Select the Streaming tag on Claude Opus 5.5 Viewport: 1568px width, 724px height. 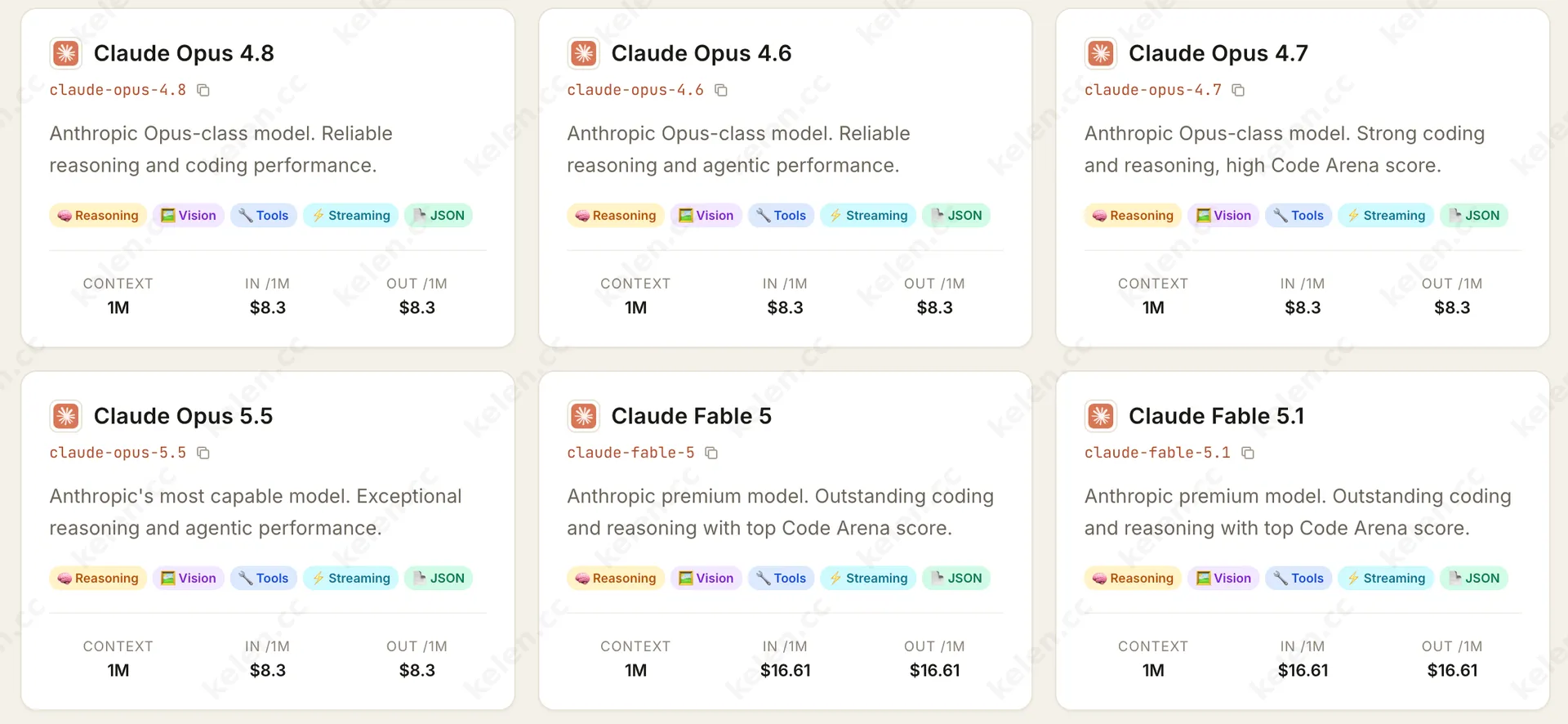(x=351, y=579)
